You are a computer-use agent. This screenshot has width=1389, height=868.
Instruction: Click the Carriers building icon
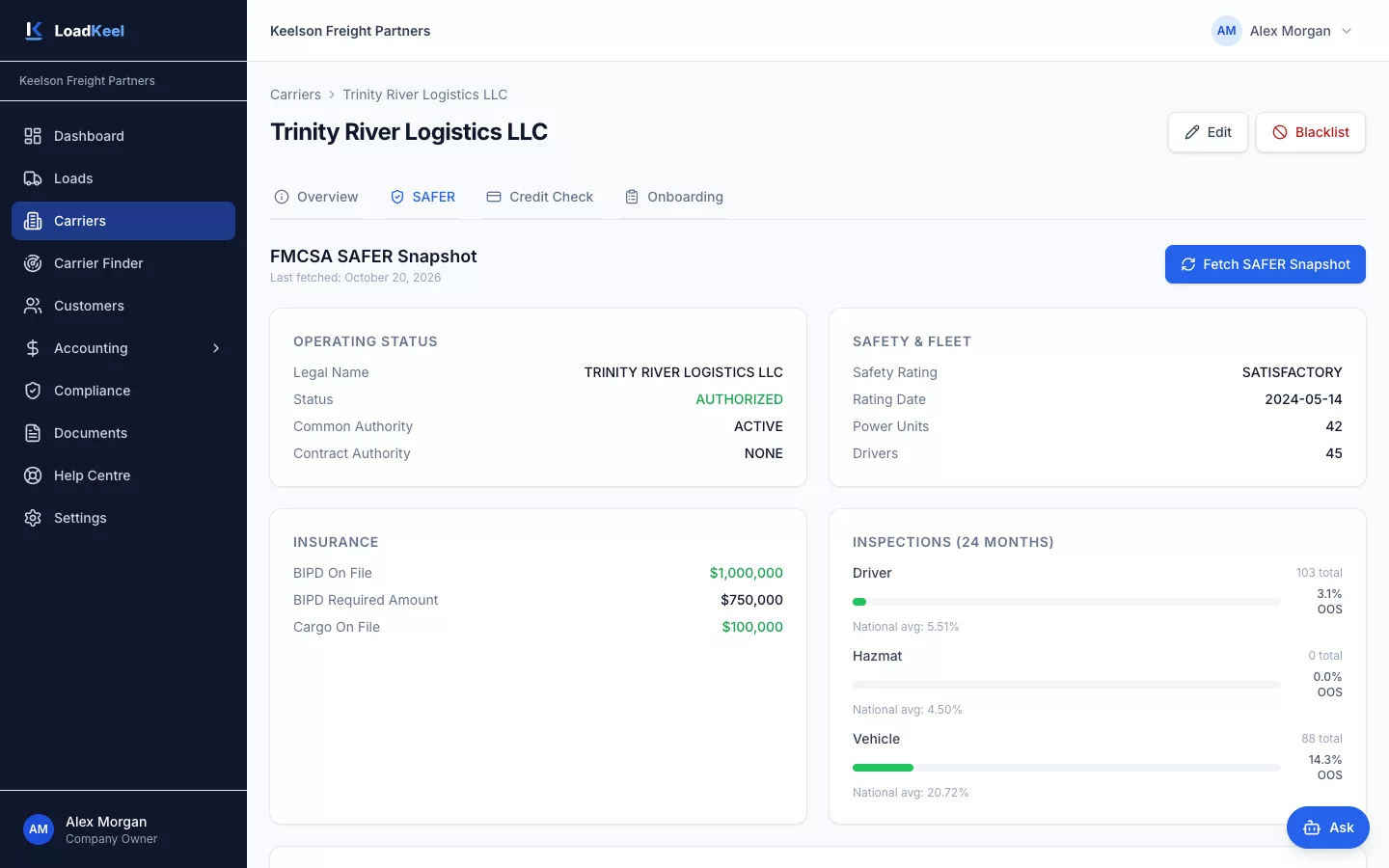click(x=33, y=221)
